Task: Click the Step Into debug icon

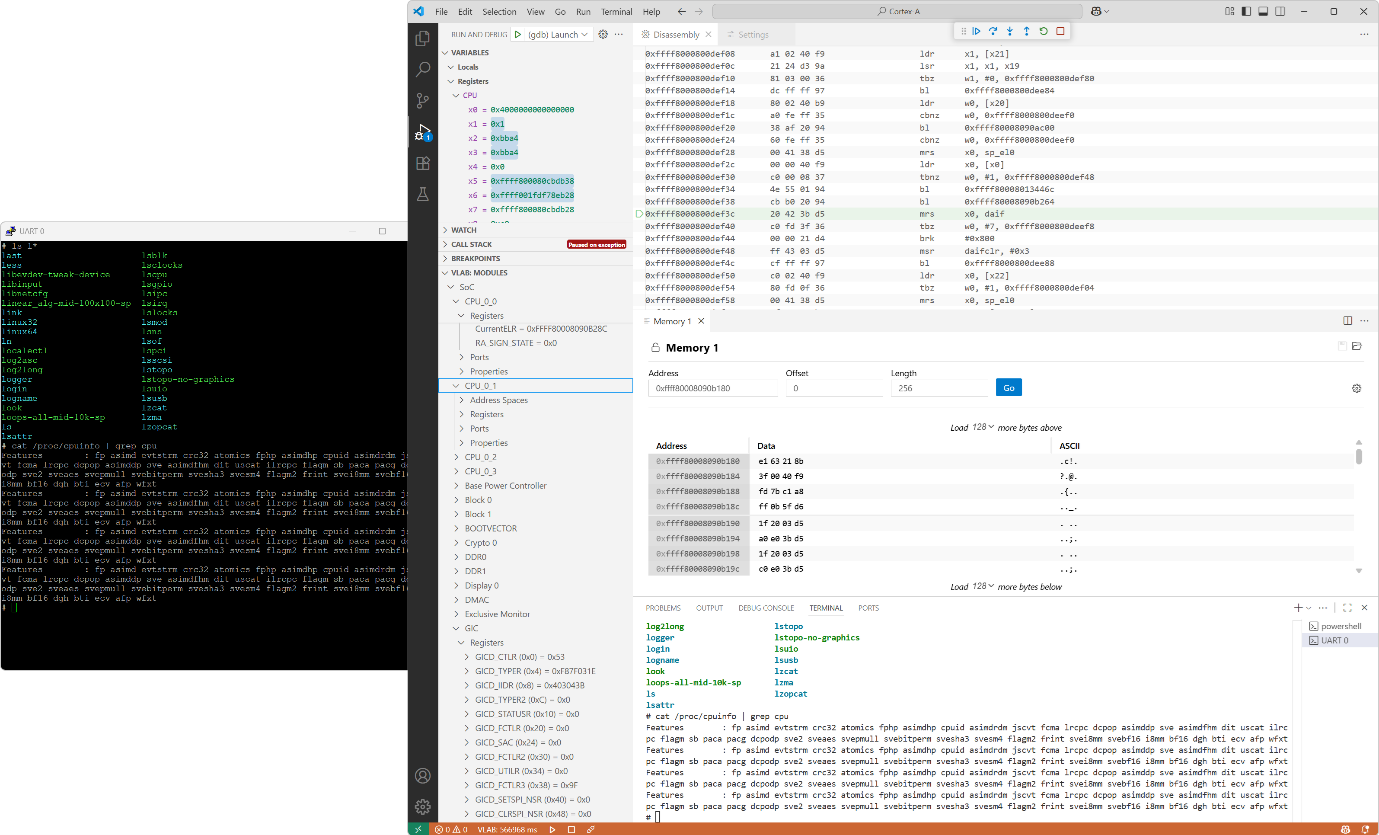Action: pyautogui.click(x=1010, y=31)
